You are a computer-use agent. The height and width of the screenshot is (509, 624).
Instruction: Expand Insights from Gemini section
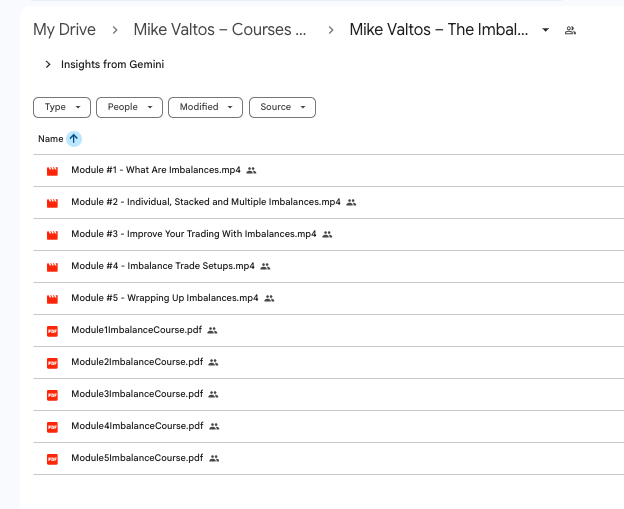[x=47, y=65]
